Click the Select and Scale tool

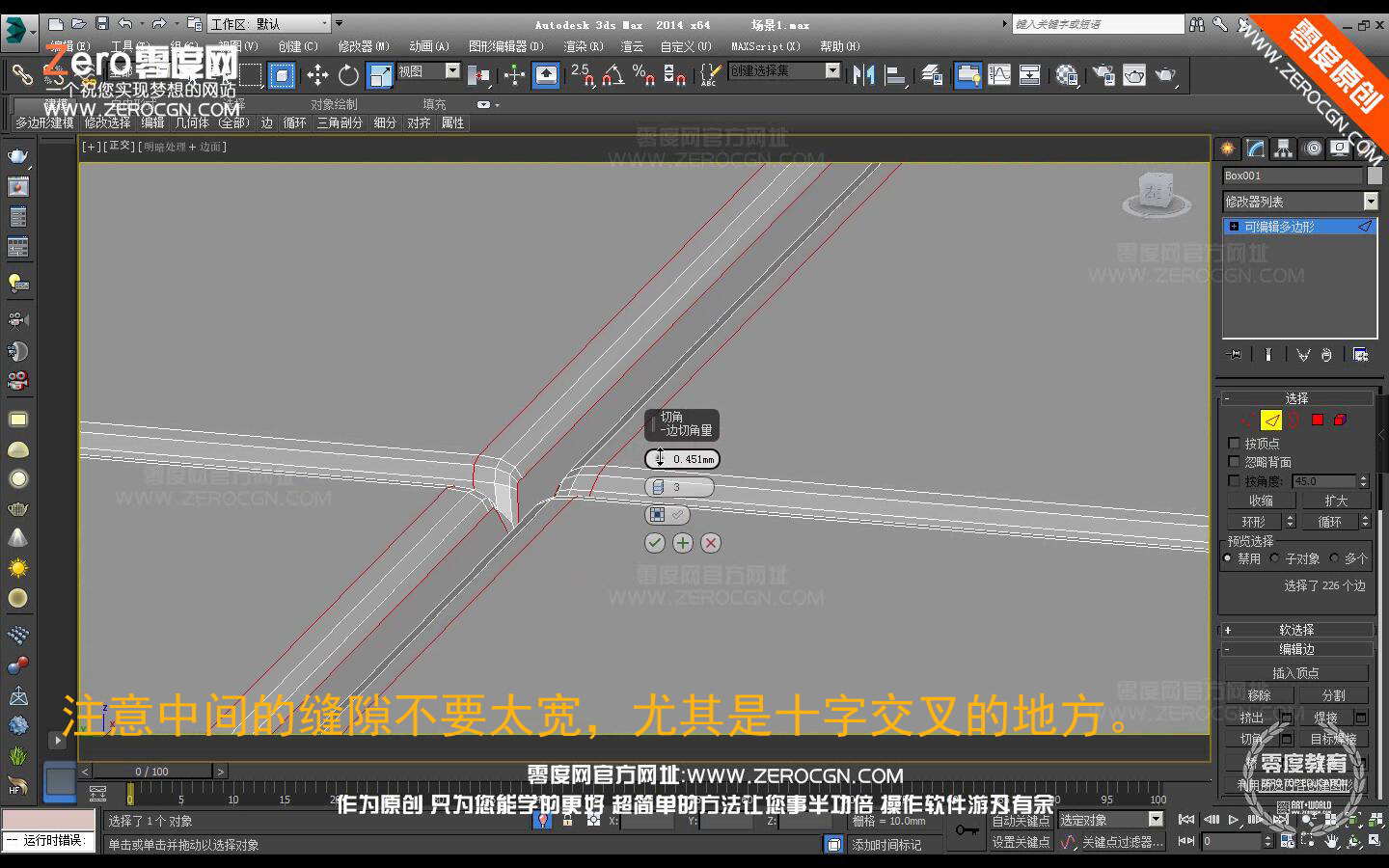[380, 75]
